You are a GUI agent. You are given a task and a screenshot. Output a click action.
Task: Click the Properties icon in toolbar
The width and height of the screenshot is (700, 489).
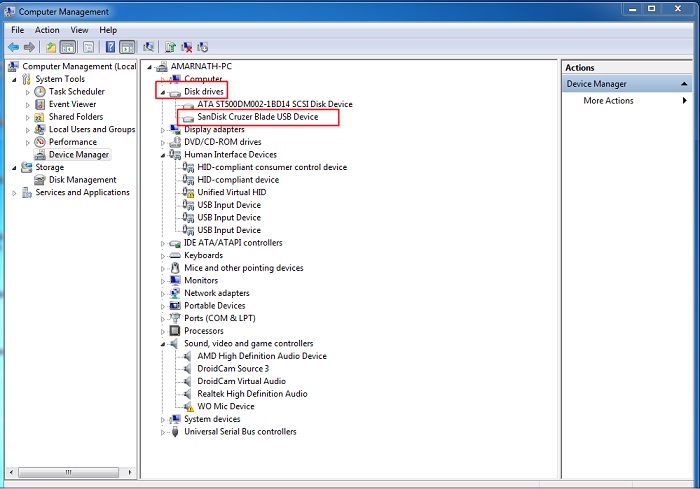(87, 47)
